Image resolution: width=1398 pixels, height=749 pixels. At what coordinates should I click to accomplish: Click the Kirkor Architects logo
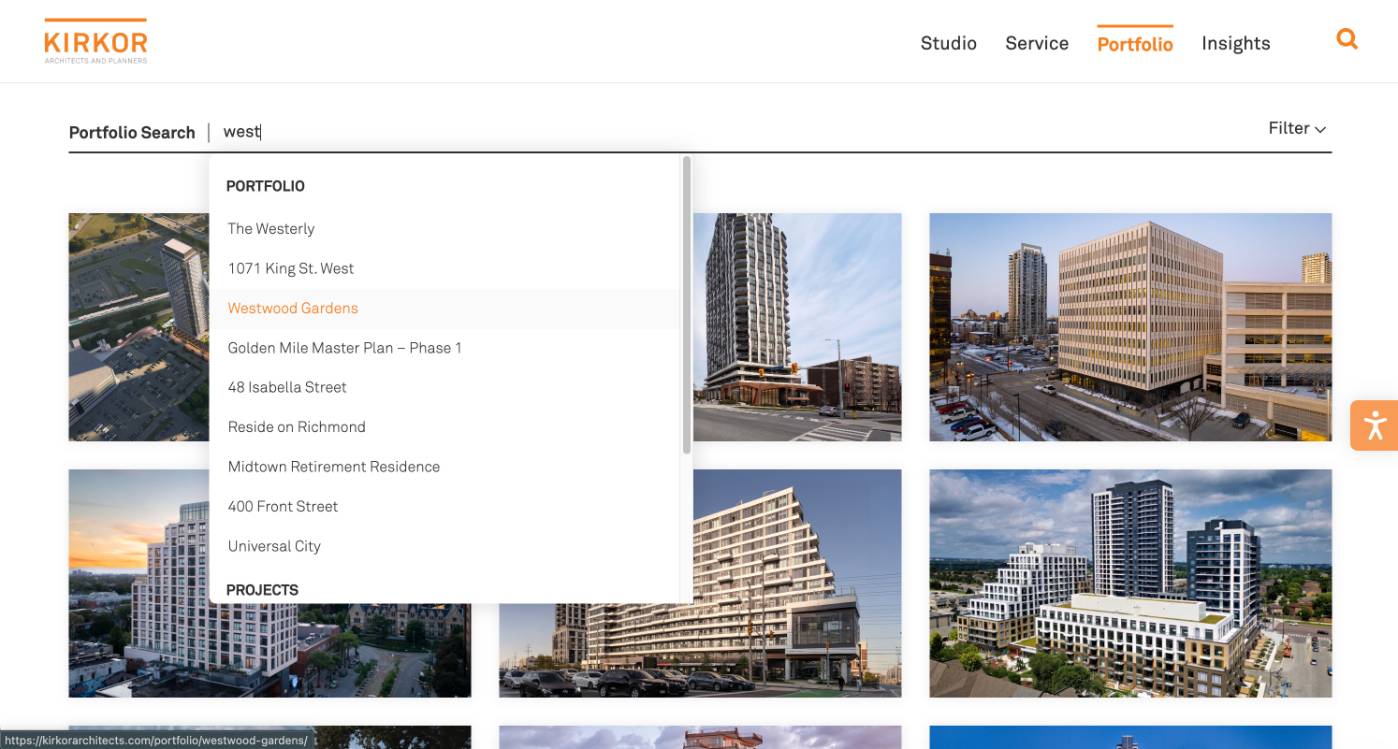coord(96,41)
